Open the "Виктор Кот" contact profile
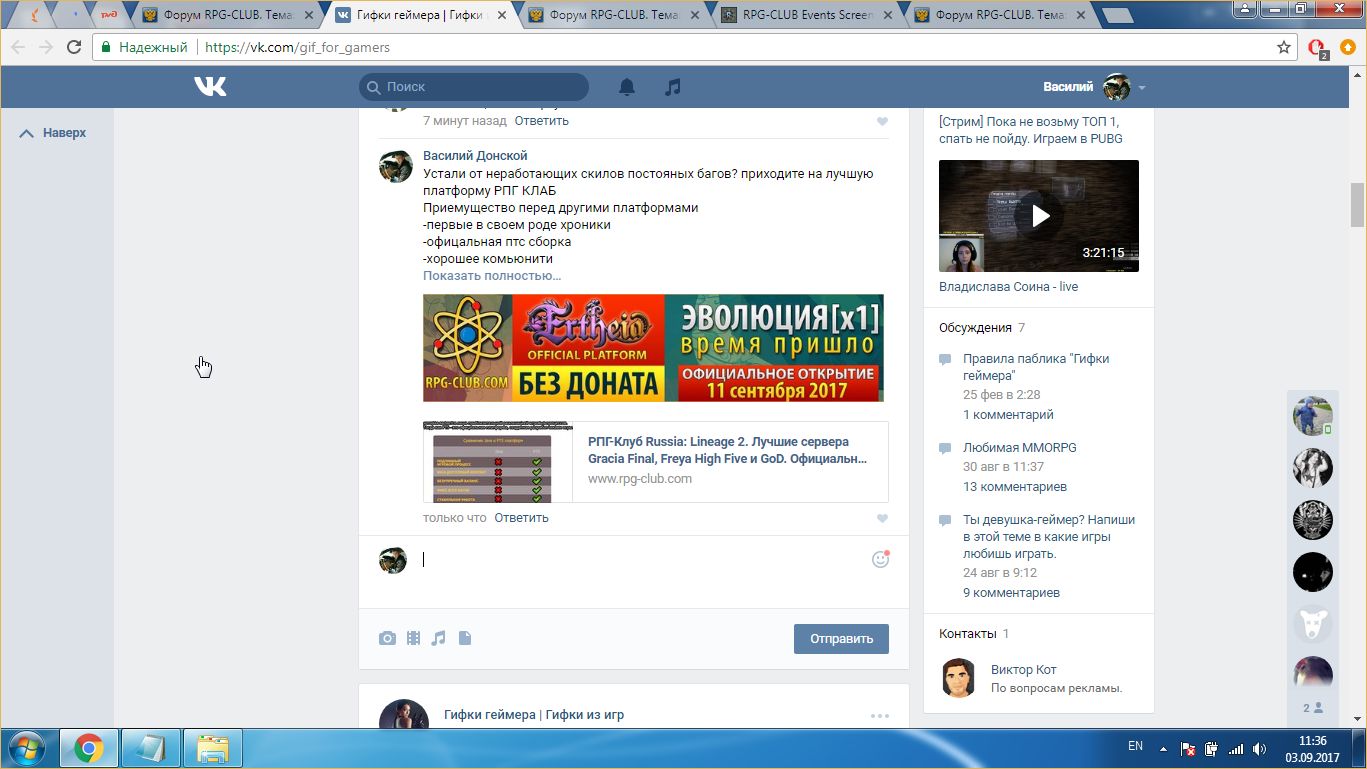 (x=1023, y=670)
